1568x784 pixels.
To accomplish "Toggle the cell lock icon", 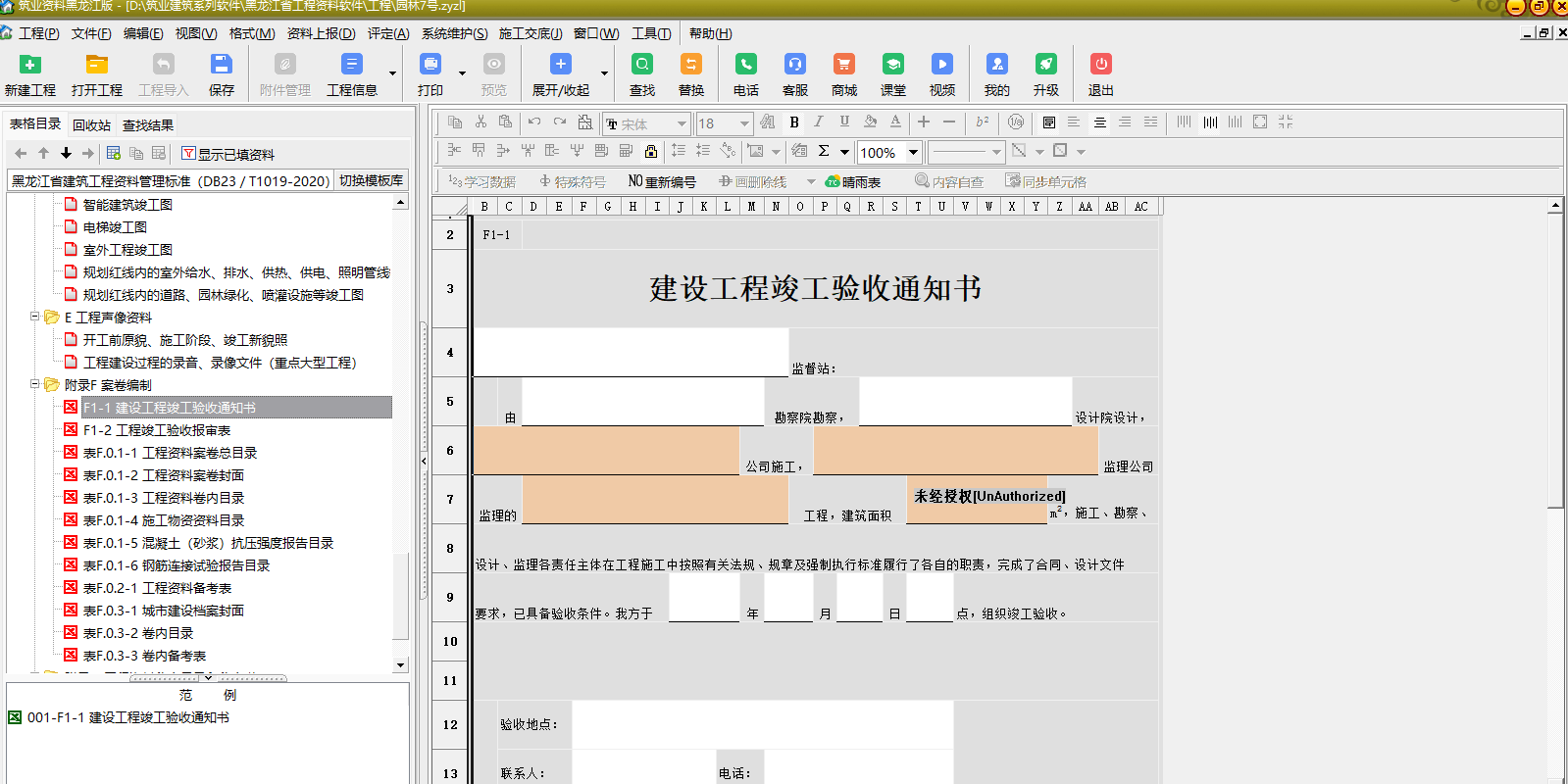I will [651, 151].
